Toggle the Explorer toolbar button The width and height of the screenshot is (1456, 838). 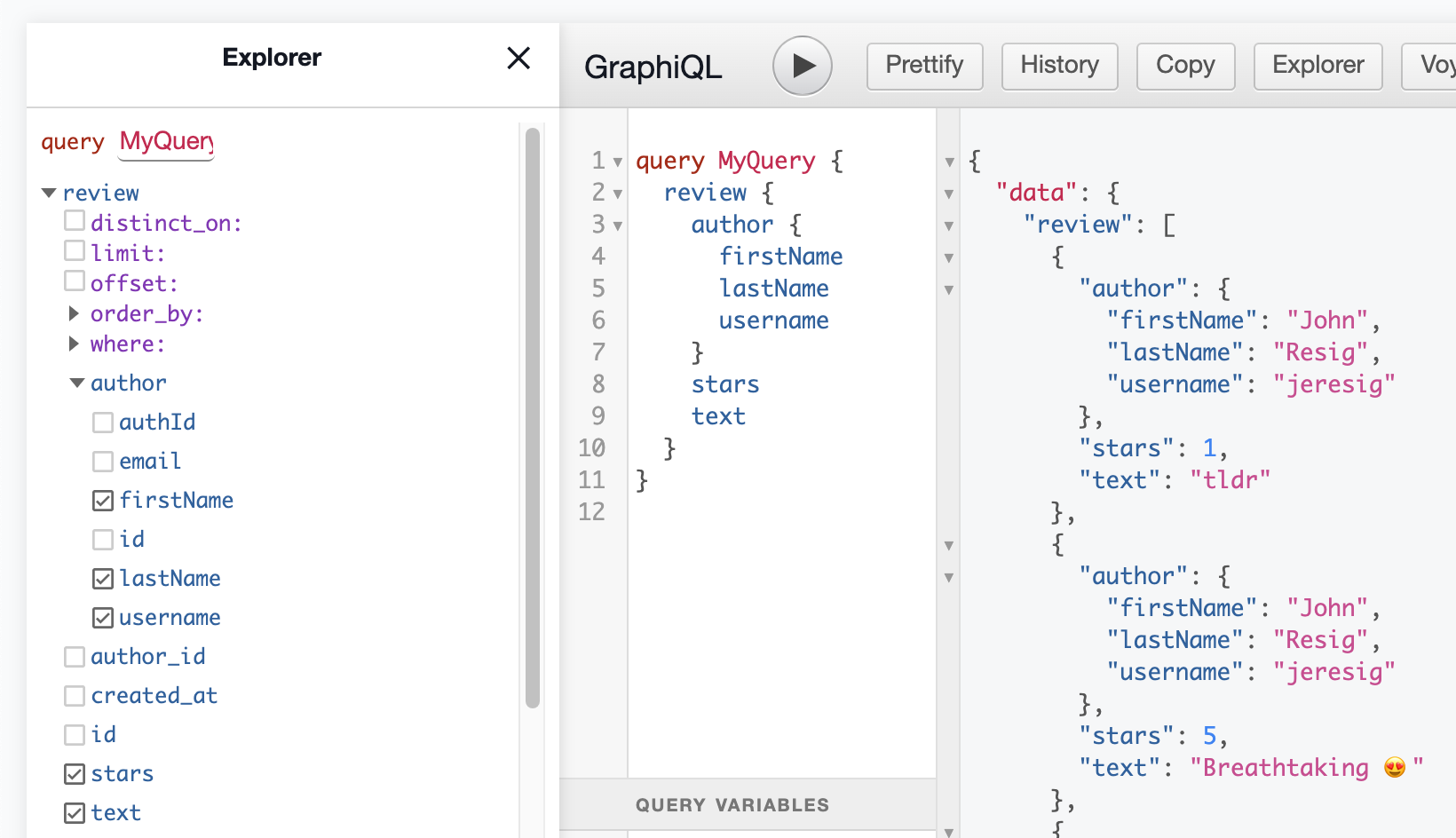1318,66
